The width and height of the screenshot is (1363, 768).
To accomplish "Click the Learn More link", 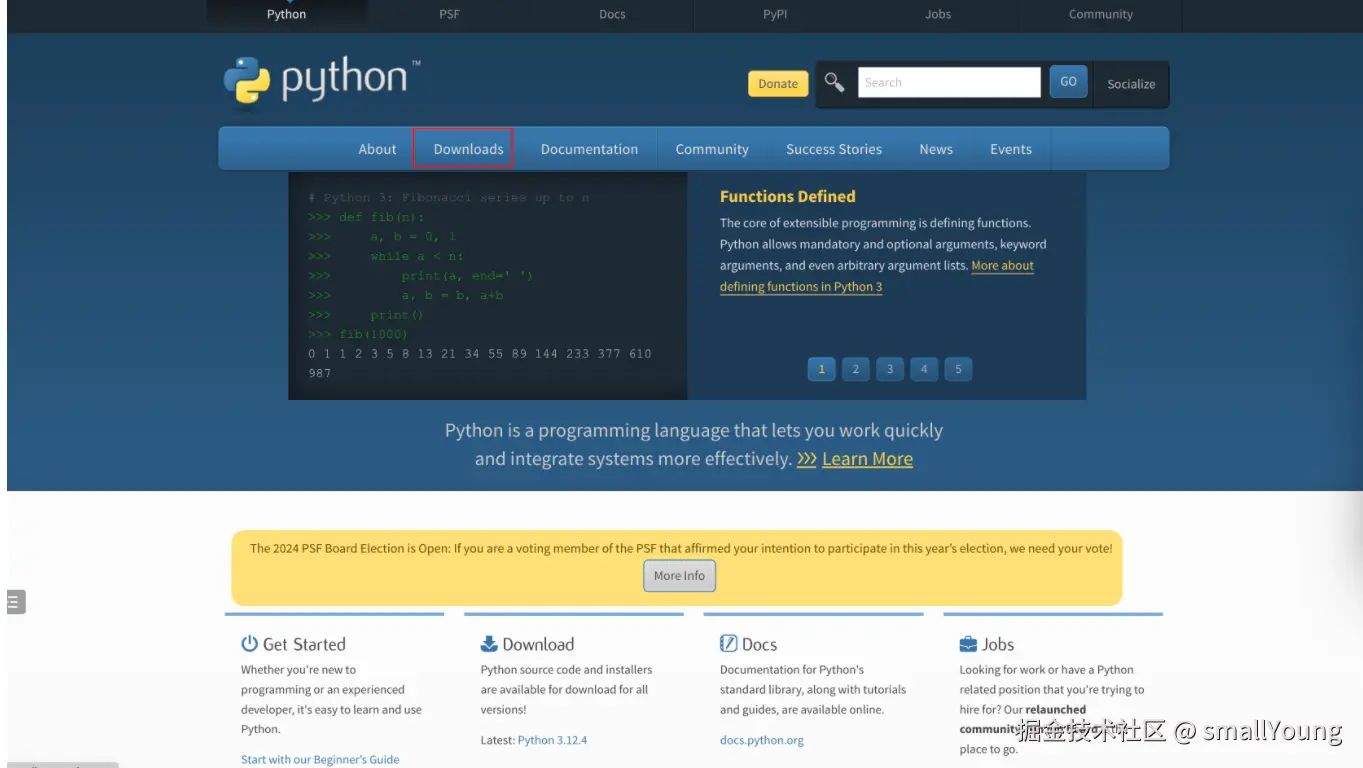I will coord(867,459).
